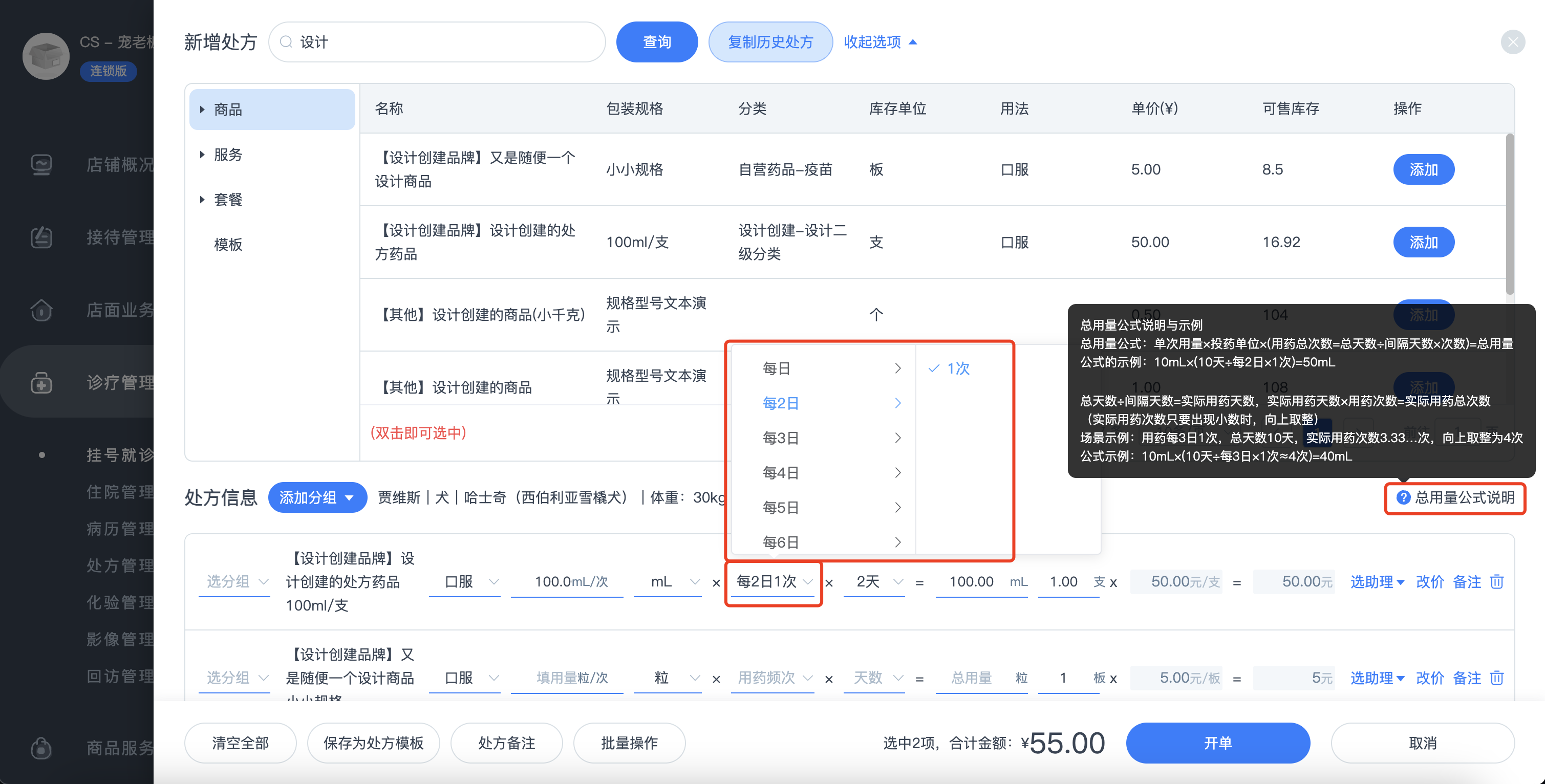Expand the 服务 tree category
The image size is (1545, 784).
202,155
